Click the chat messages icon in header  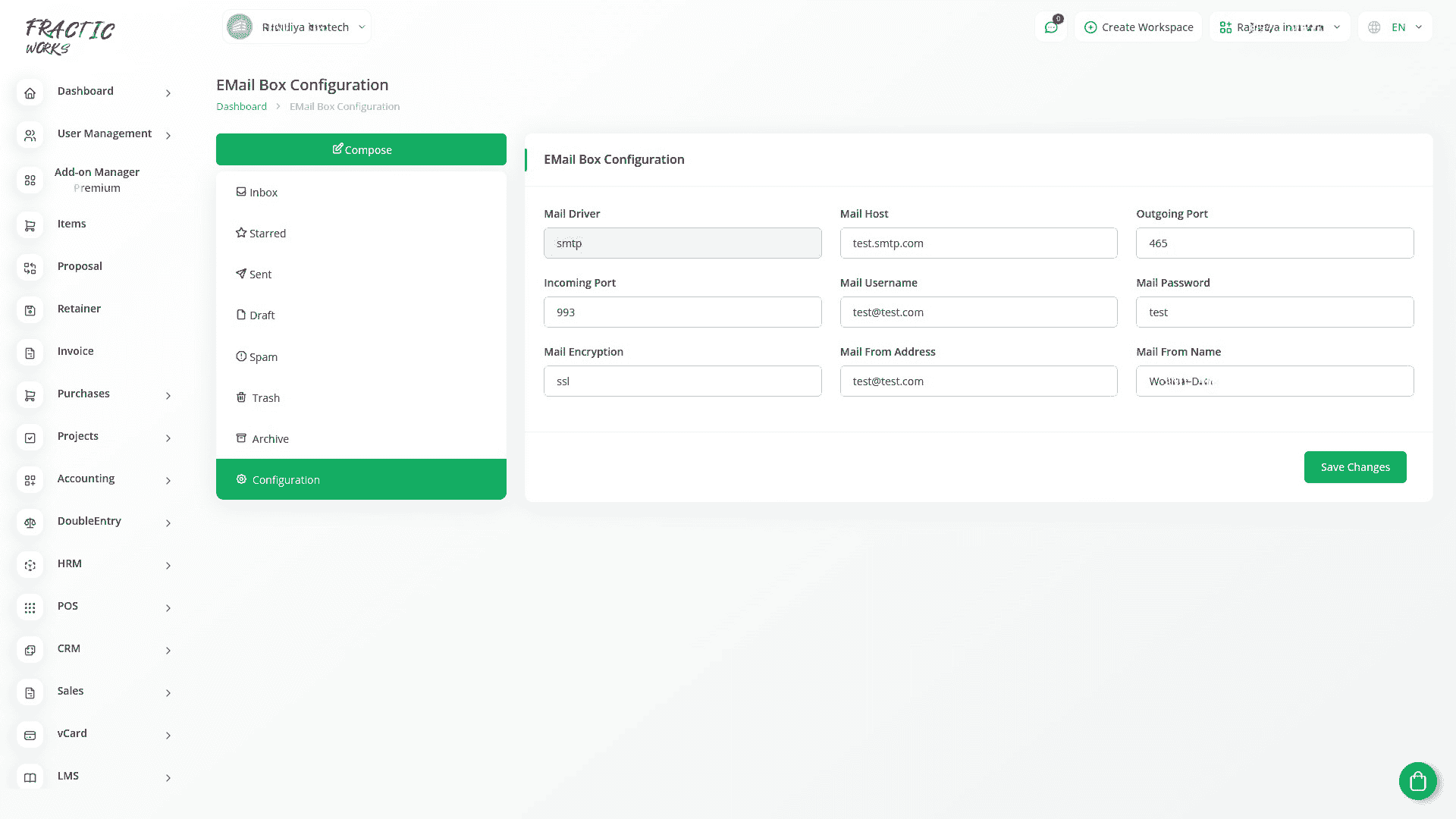1051,27
